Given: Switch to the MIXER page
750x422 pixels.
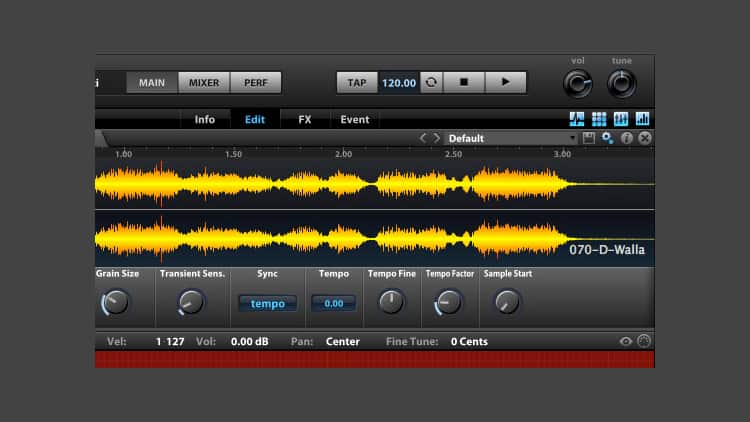Looking at the screenshot, I should click(x=204, y=82).
